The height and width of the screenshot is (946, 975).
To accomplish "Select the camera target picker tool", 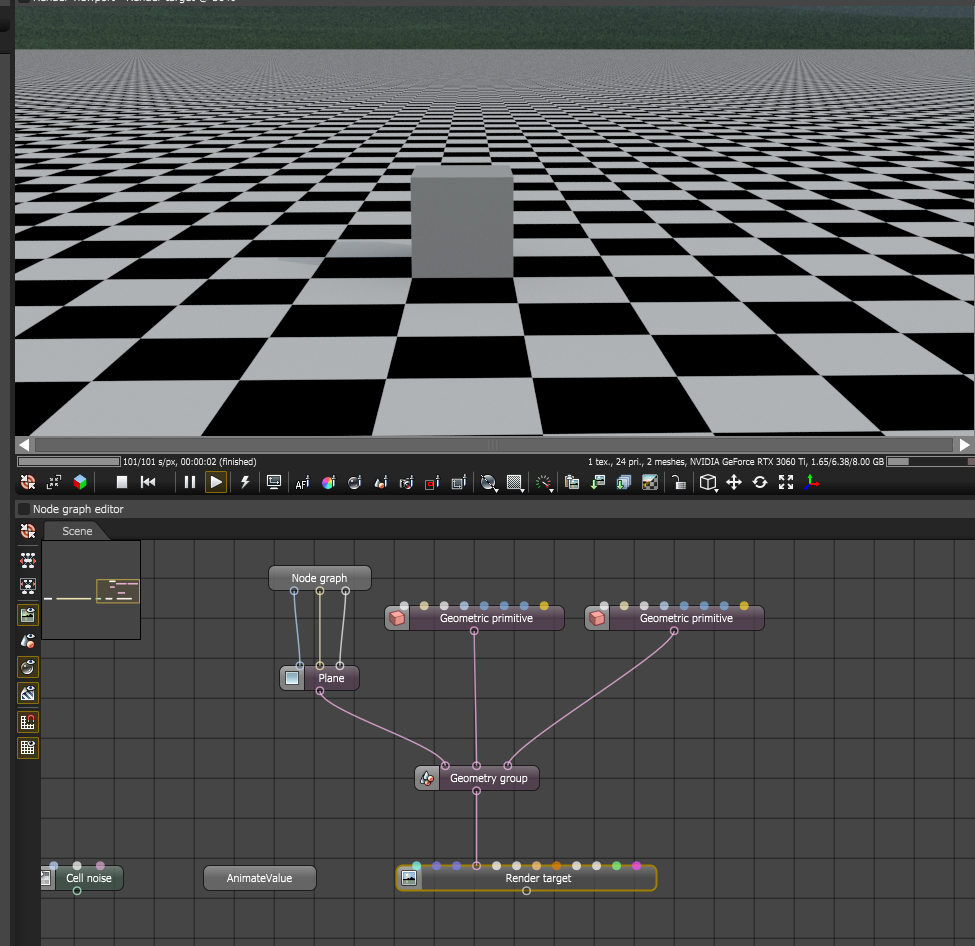I will tap(406, 482).
